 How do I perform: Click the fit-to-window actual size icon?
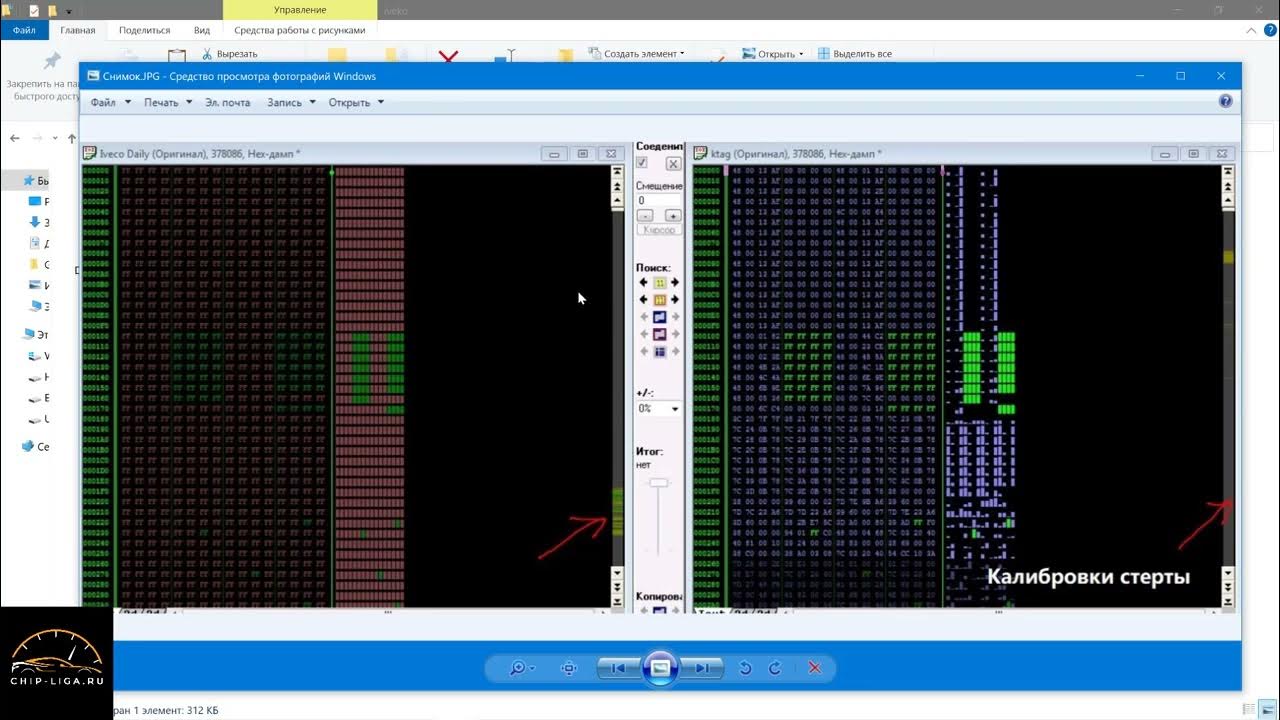point(569,668)
